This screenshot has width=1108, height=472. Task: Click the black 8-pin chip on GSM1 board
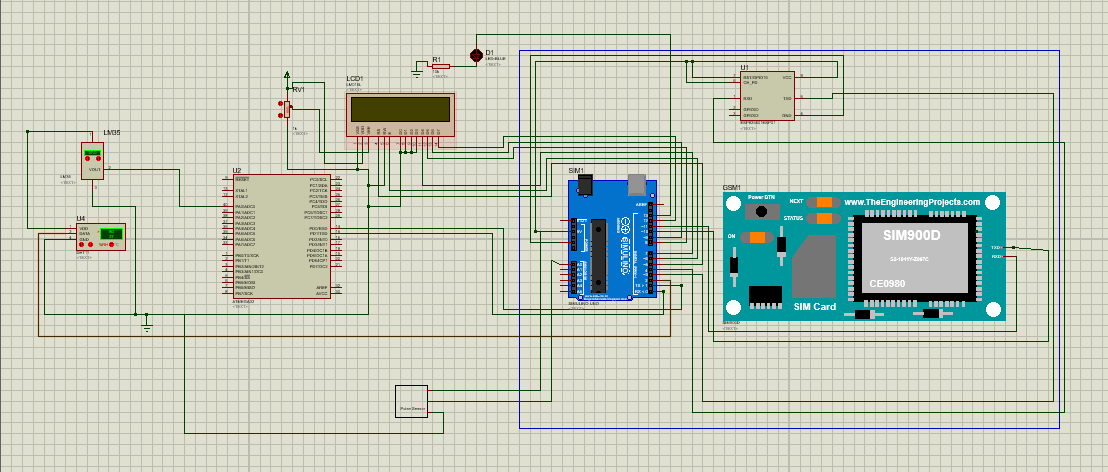[765, 297]
